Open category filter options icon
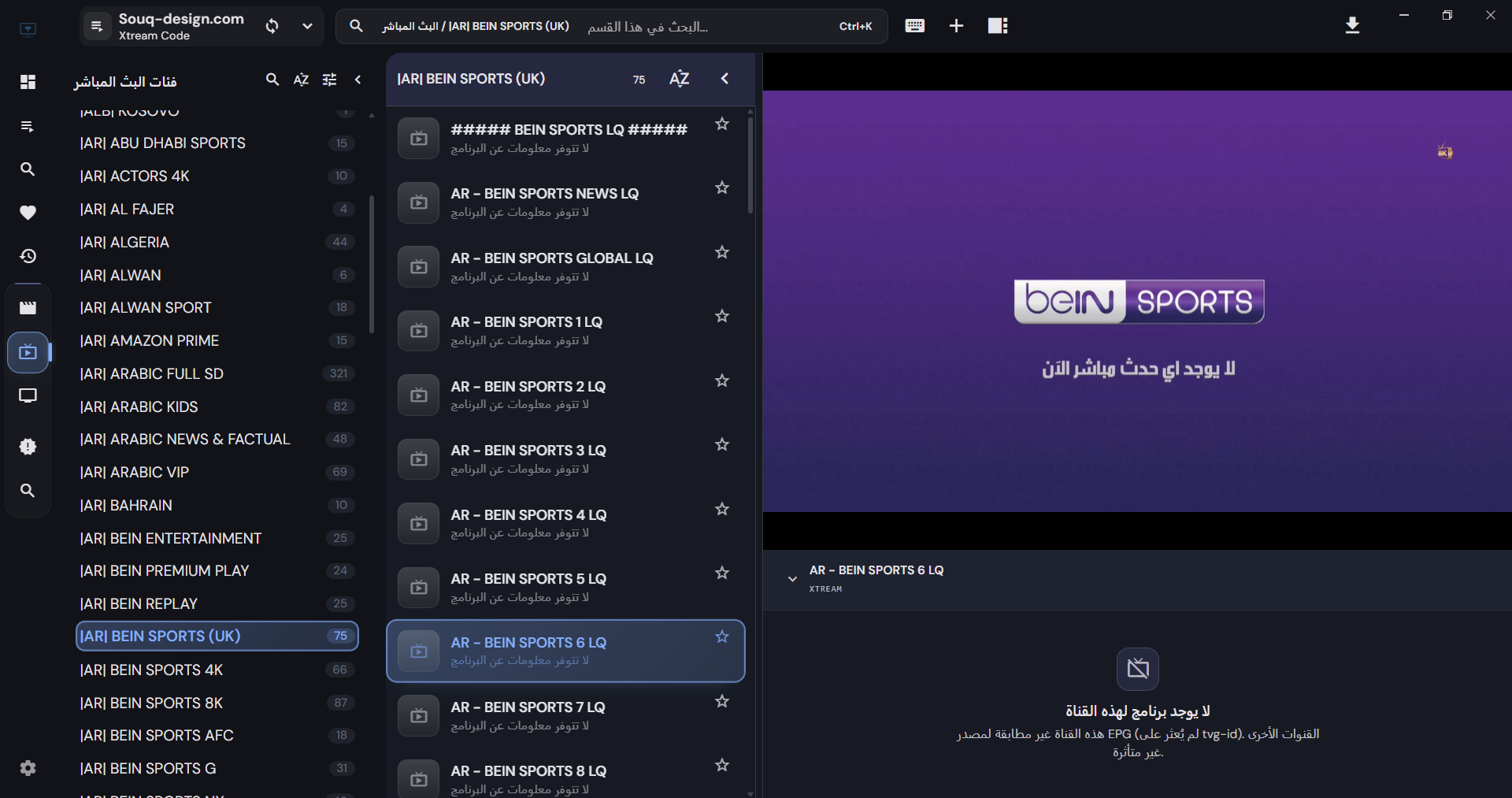This screenshot has height=798, width=1512. click(329, 80)
